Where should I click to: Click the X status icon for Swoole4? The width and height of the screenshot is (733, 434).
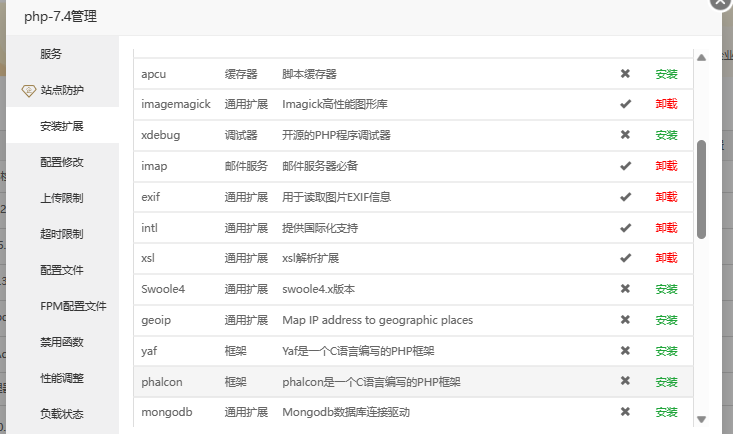click(625, 289)
